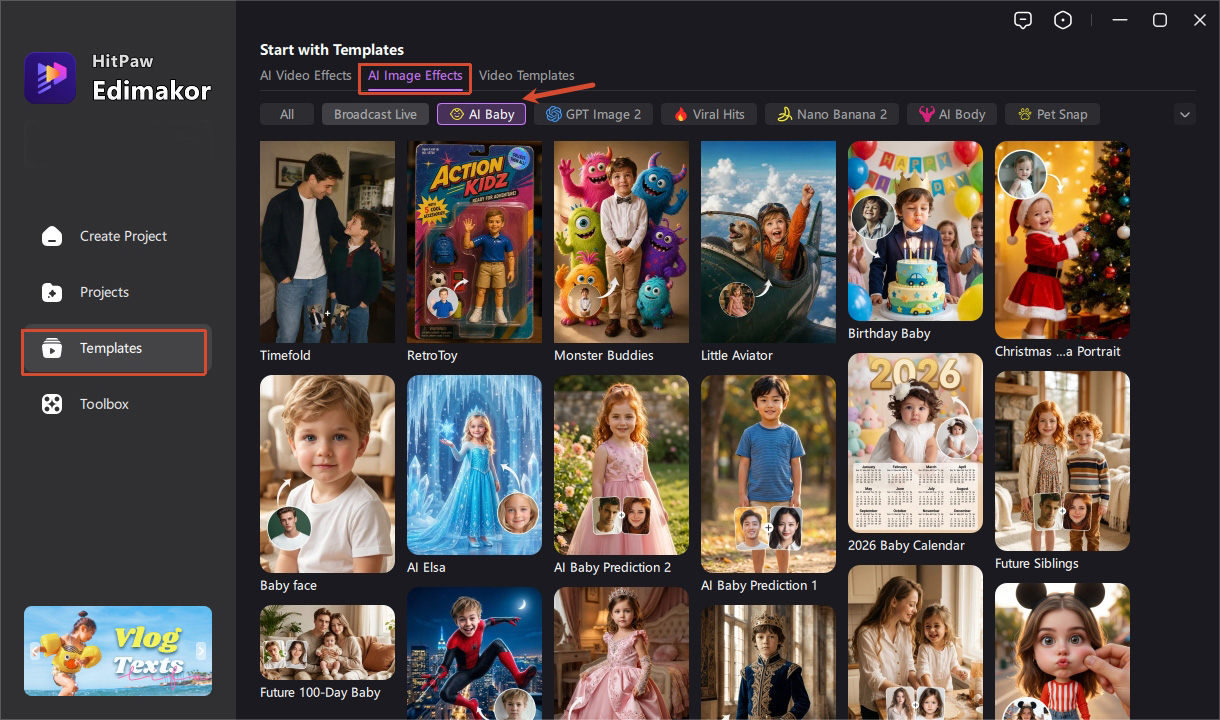Open the mother and daughter baking thumbnail
This screenshot has height=720, width=1220.
pos(915,642)
